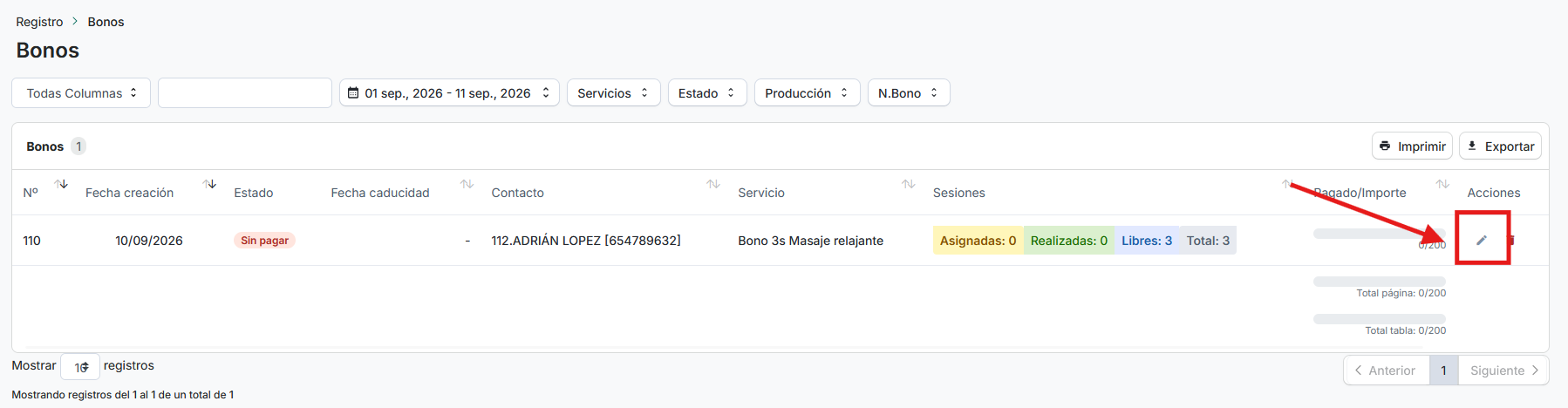Image resolution: width=1568 pixels, height=408 pixels.
Task: Sort by Fecha creación column arrows
Action: [x=209, y=184]
